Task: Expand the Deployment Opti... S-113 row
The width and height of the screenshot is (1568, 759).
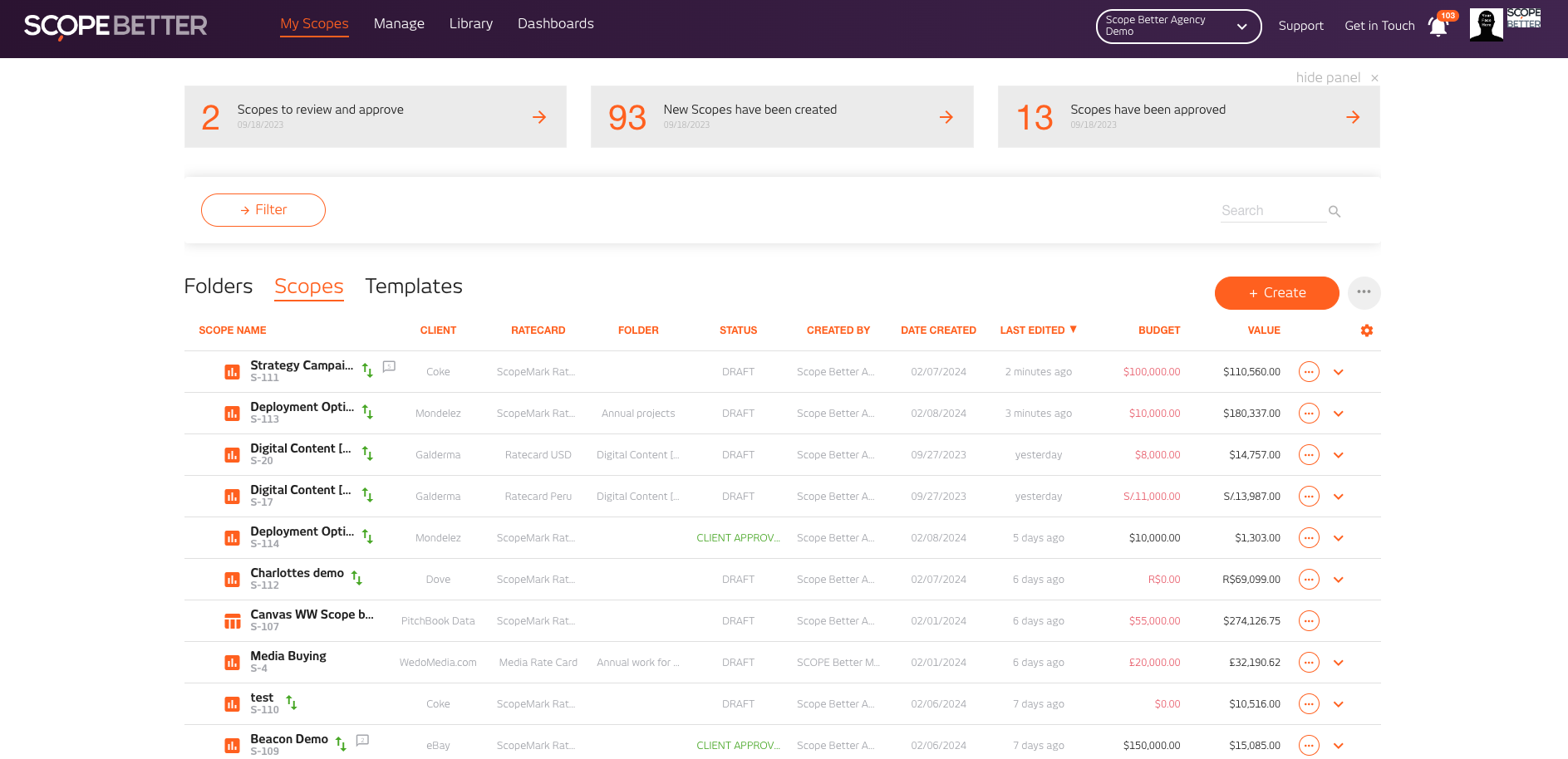Action: (1339, 414)
